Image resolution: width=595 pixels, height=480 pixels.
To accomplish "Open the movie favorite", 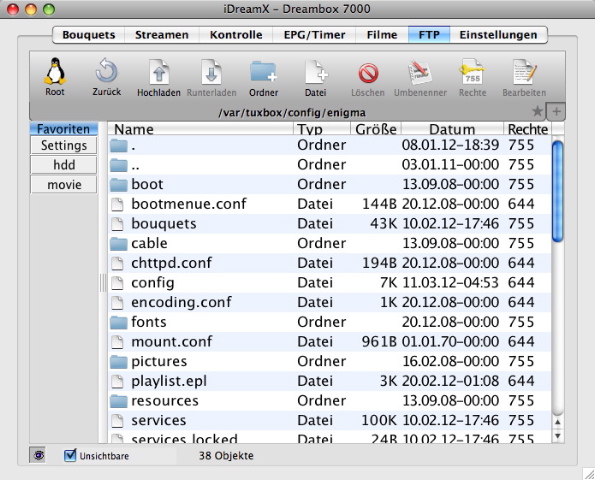I will [64, 185].
